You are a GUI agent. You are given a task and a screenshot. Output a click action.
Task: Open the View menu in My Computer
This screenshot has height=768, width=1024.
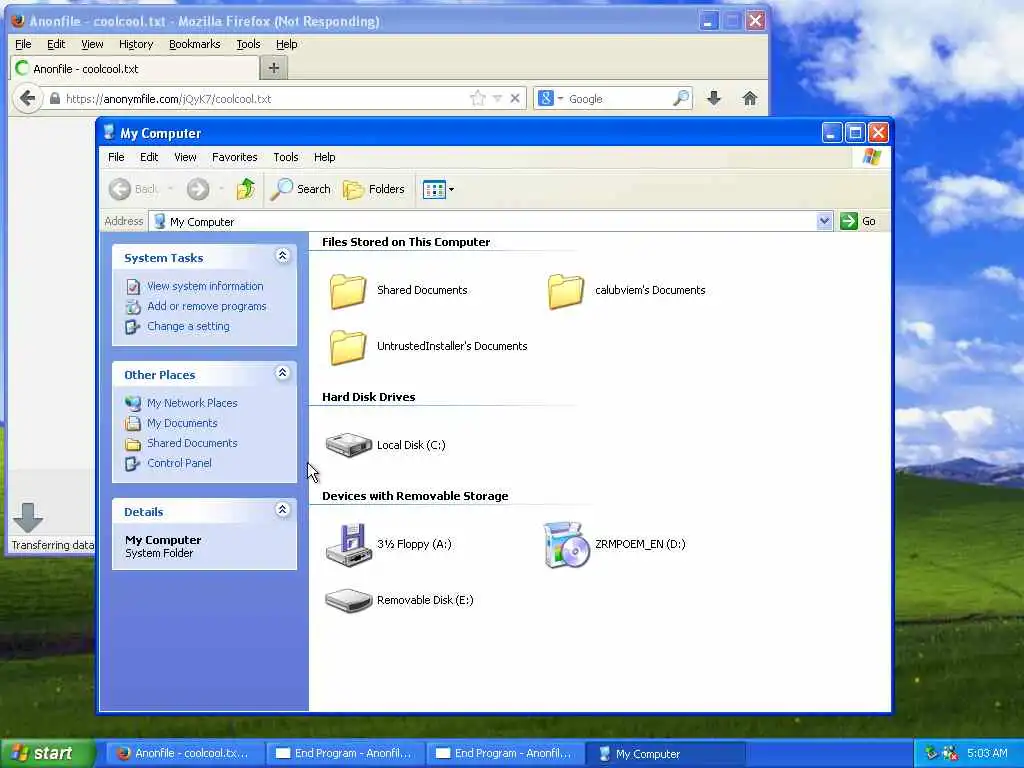tap(185, 157)
